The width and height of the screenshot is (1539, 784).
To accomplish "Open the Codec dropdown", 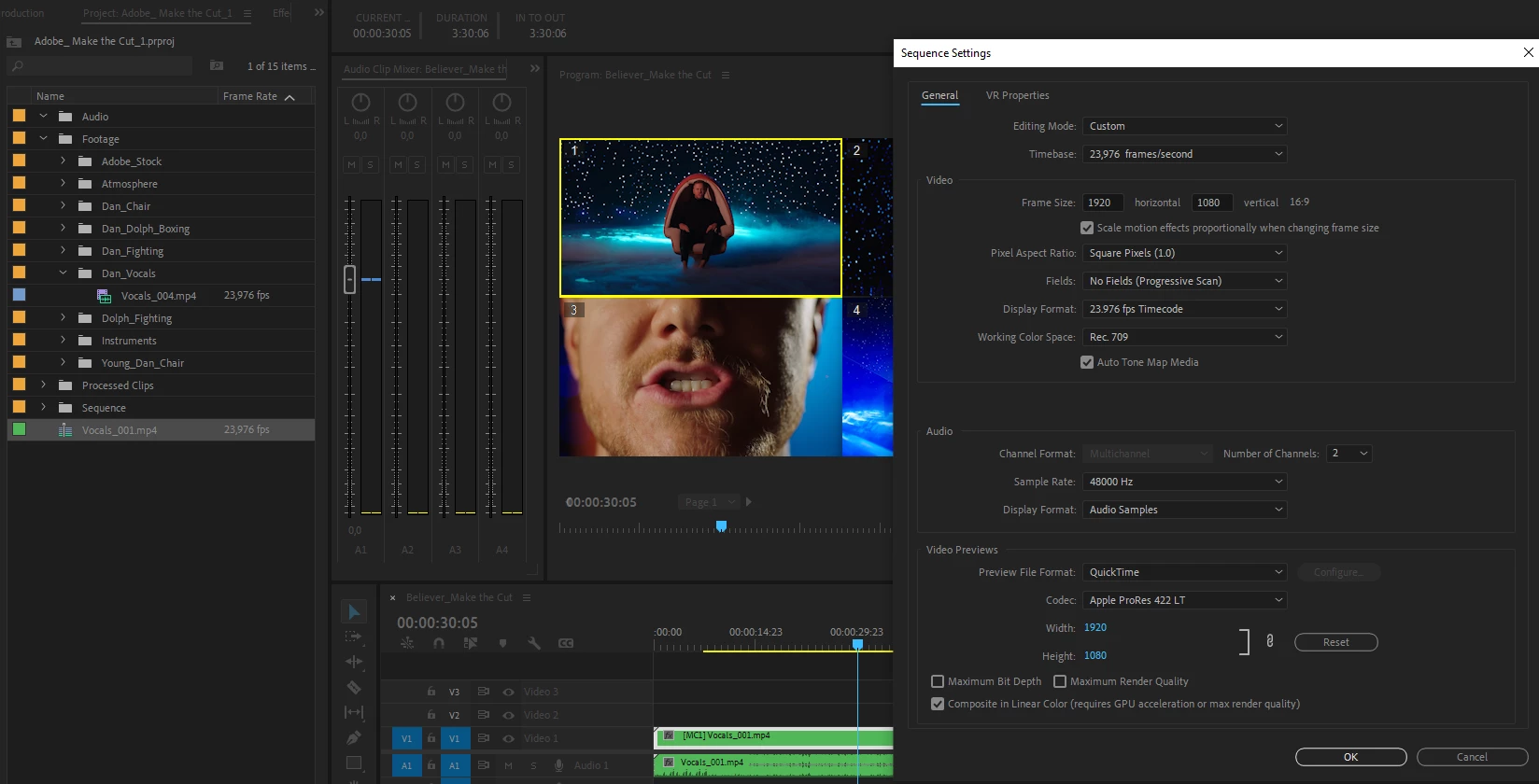I will [x=1185, y=600].
